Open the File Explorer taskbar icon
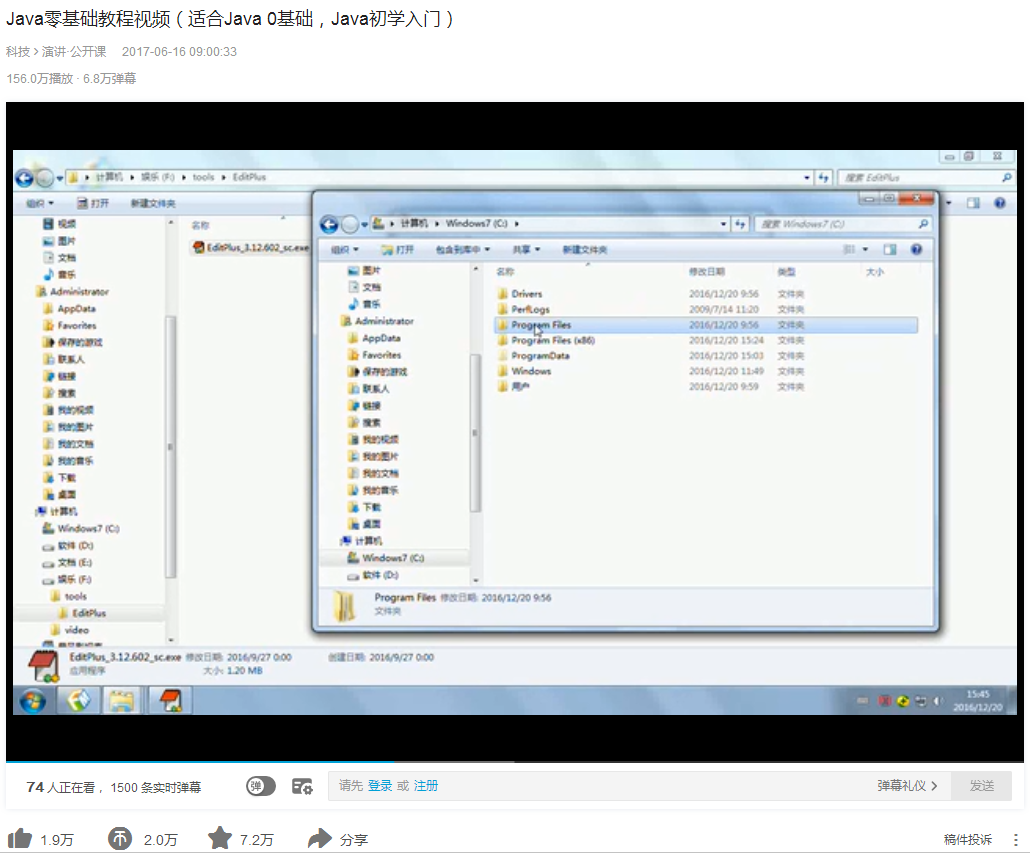Image resolution: width=1030 pixels, height=855 pixels. click(x=122, y=701)
